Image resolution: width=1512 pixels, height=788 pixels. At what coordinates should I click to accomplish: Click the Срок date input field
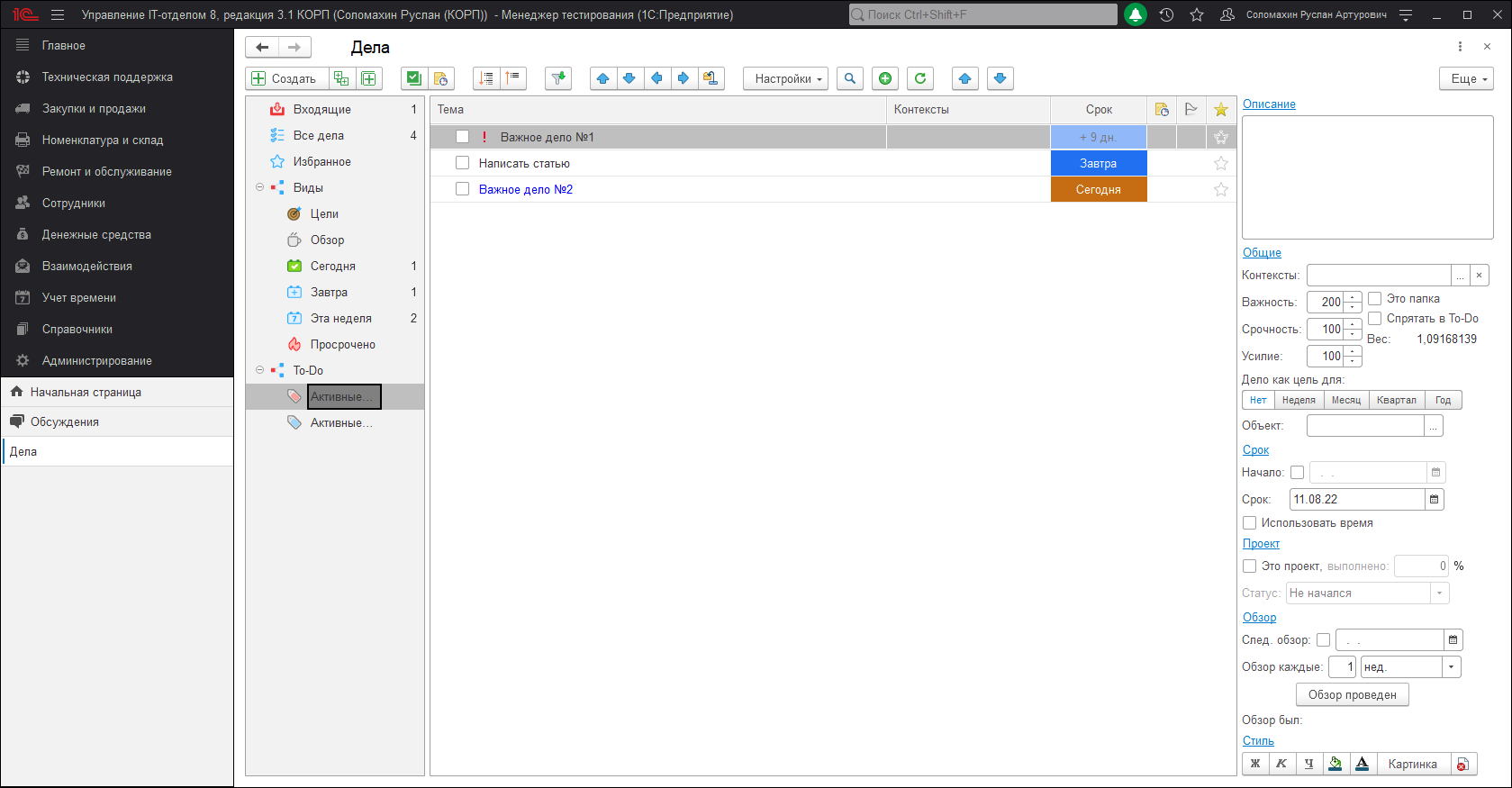(1356, 499)
